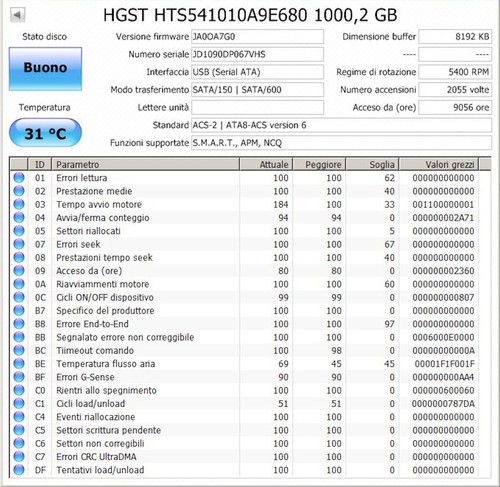Click the status orb for Riavviammenti motore
Screen dimensions: 500x487
(x=19, y=284)
